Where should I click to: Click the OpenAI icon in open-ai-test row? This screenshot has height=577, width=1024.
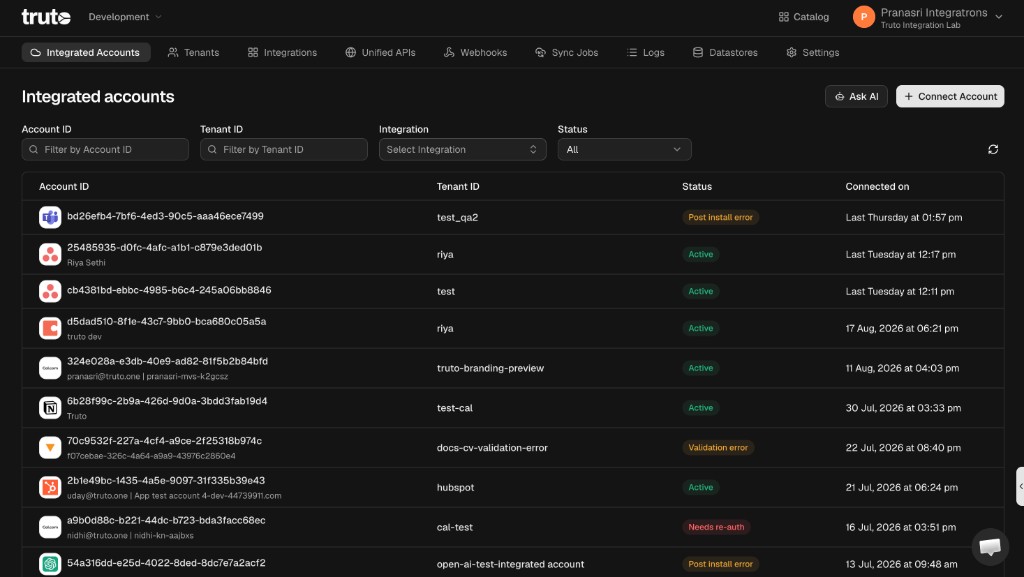(x=50, y=564)
